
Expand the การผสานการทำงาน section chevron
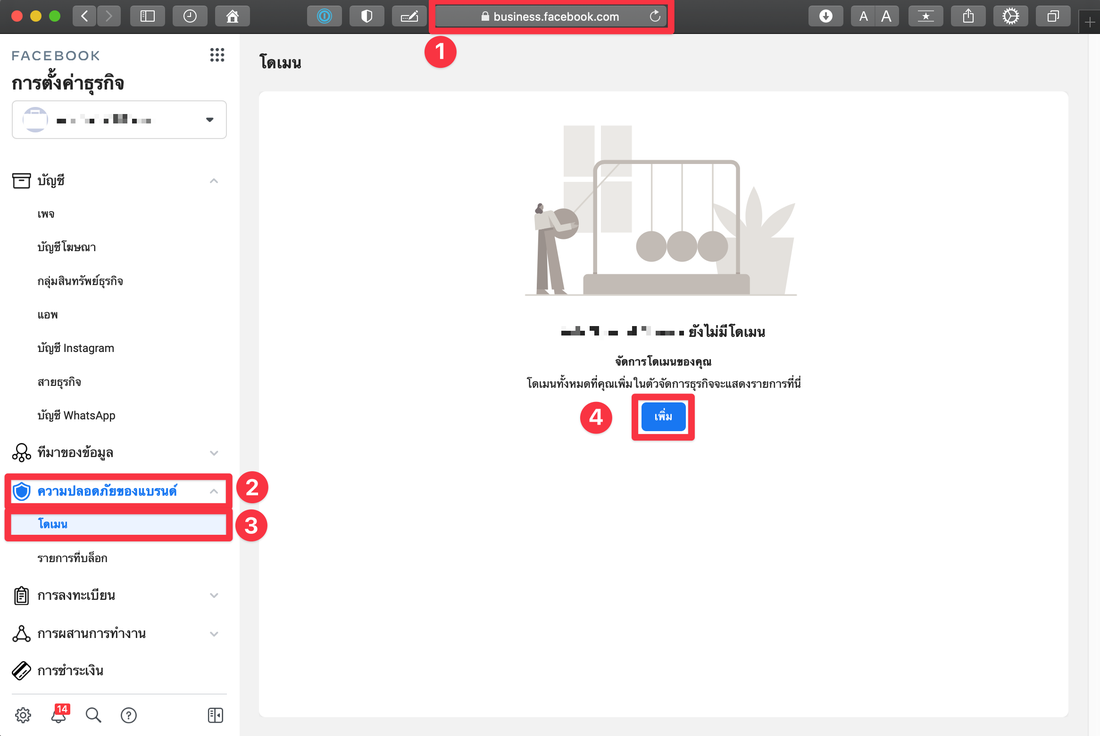(x=214, y=634)
